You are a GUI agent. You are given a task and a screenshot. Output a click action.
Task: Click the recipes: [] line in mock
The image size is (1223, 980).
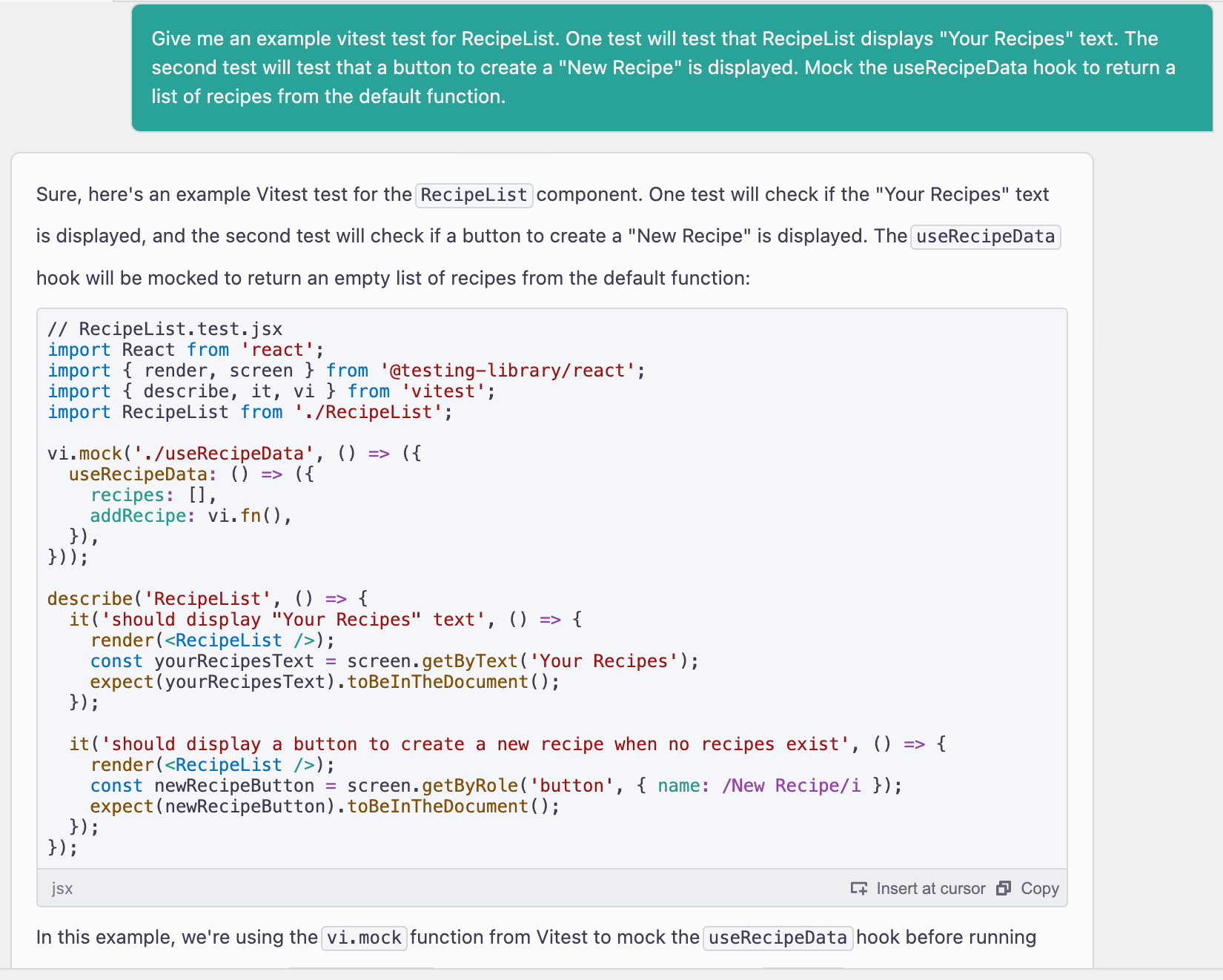[148, 494]
